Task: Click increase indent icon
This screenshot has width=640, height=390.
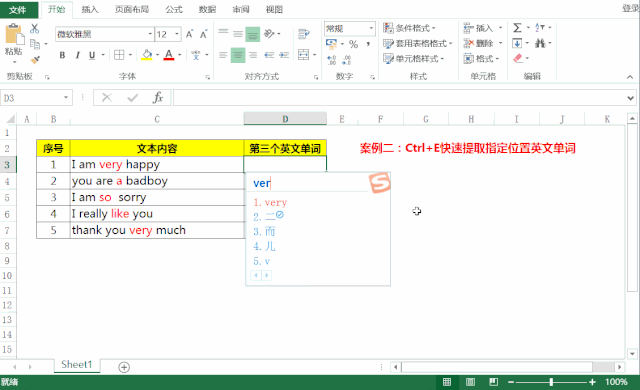Action: 284,55
